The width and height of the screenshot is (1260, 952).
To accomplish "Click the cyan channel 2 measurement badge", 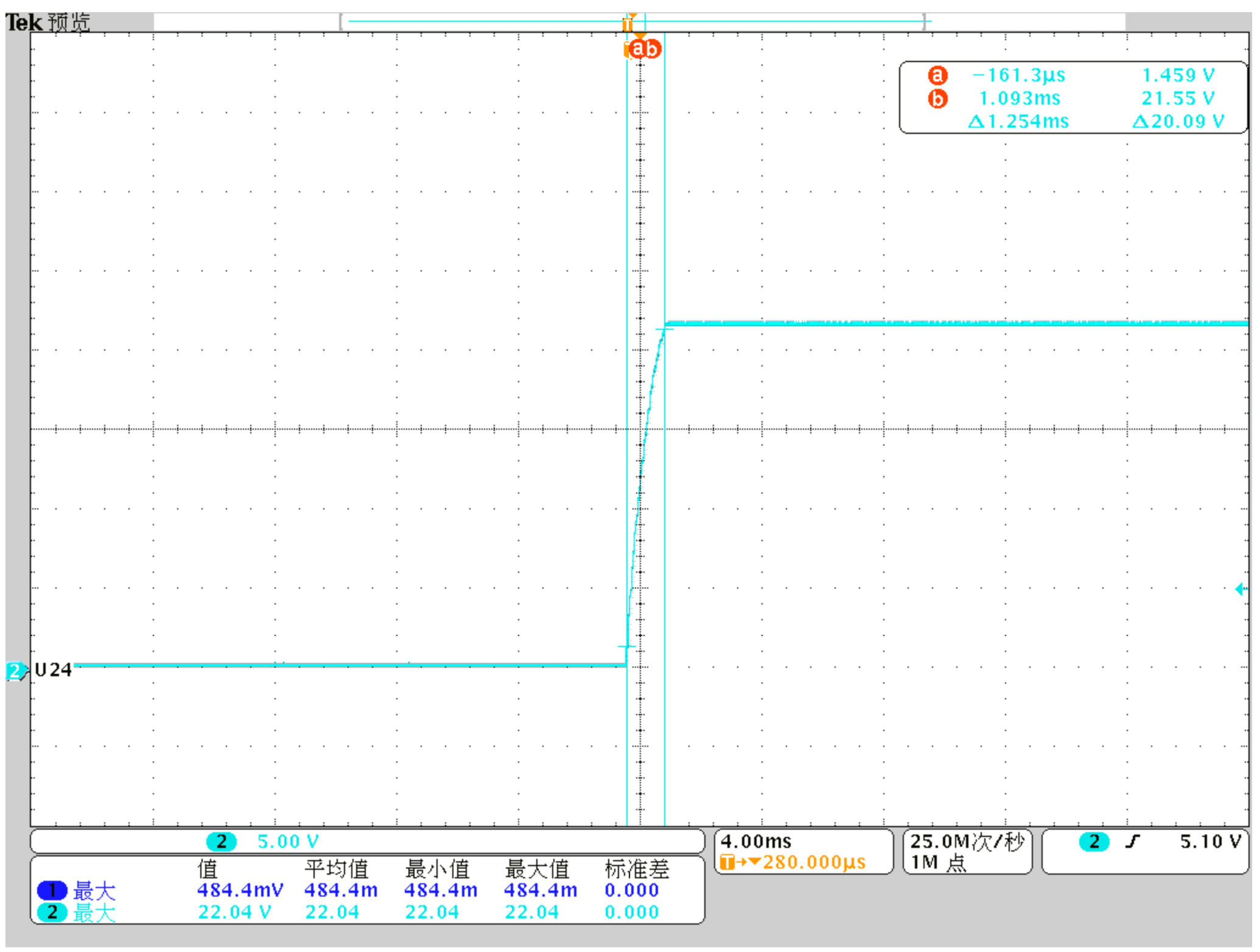I will point(52,912).
